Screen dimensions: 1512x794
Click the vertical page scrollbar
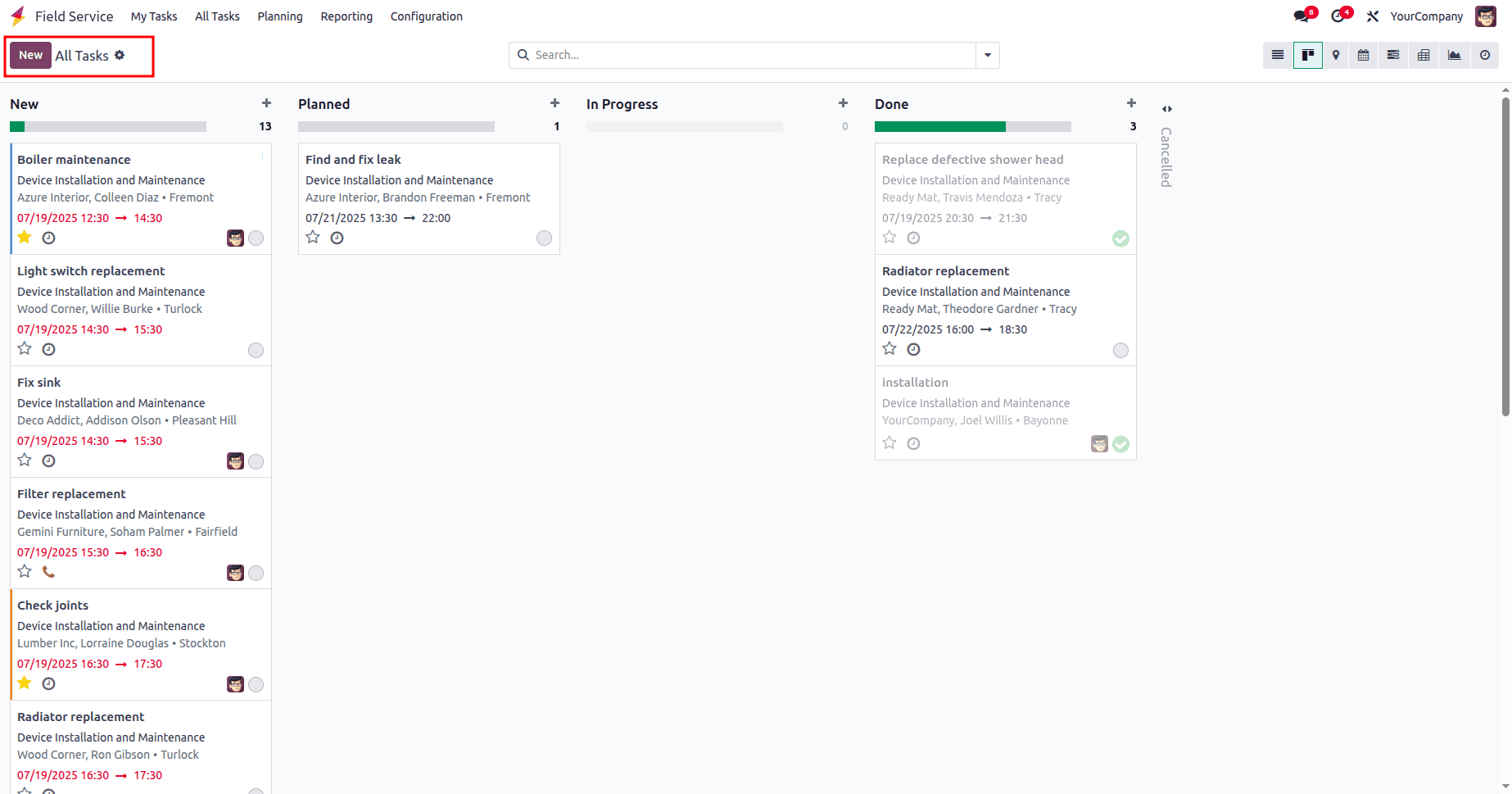point(1505,257)
